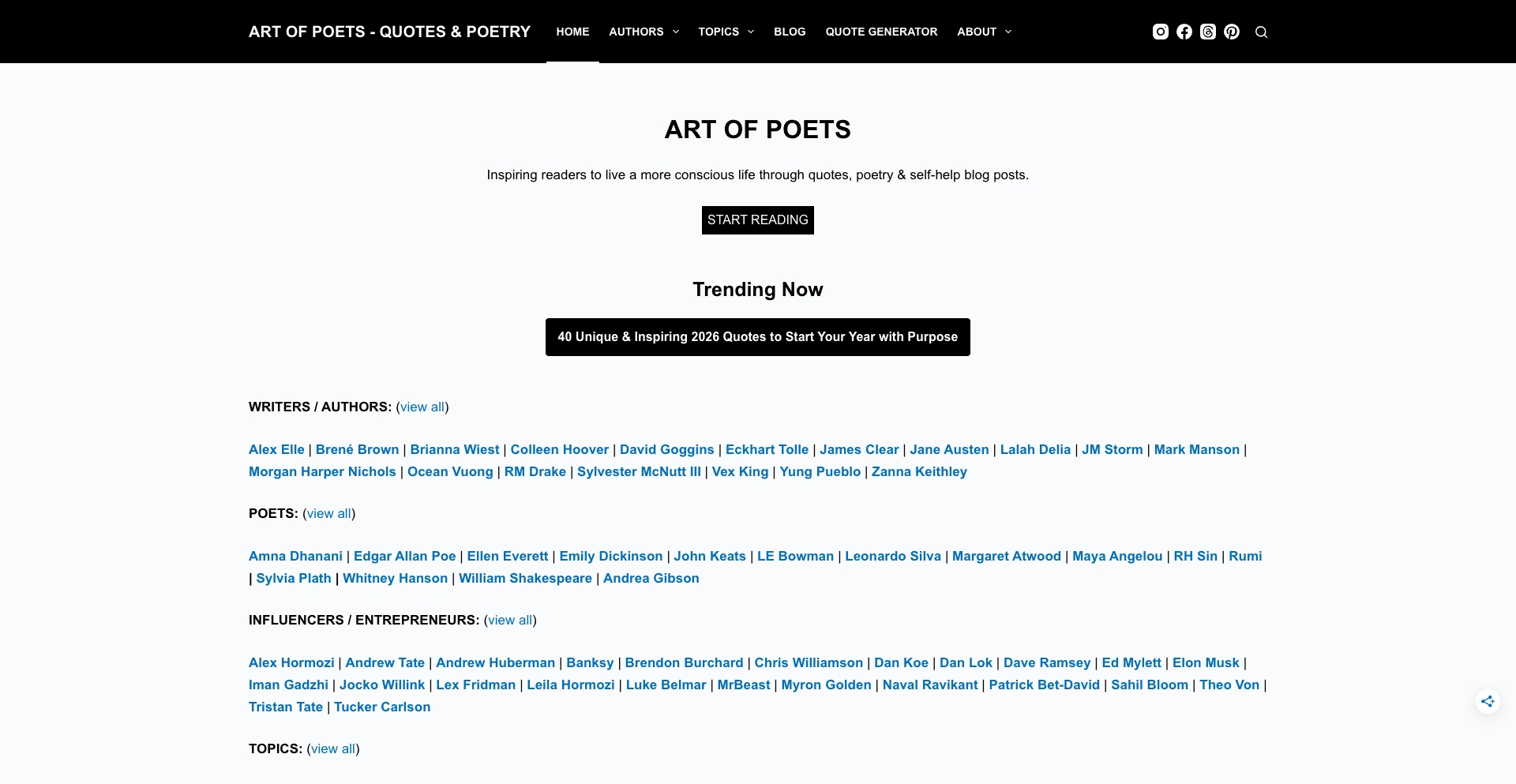The width and height of the screenshot is (1516, 784).
Task: Expand the ABOUT dropdown menu
Action: coord(982,32)
